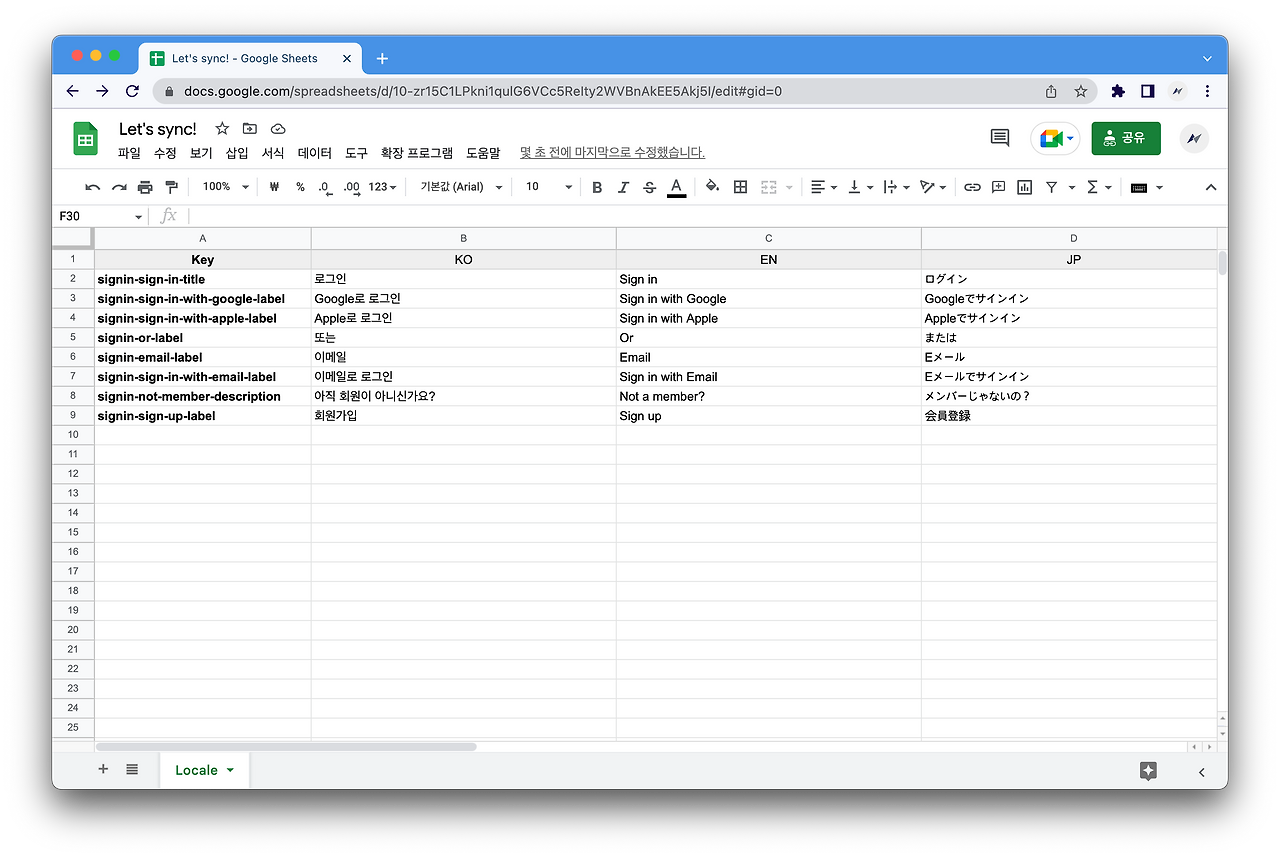The image size is (1280, 858).
Task: Move document using folder icon
Action: tap(250, 129)
